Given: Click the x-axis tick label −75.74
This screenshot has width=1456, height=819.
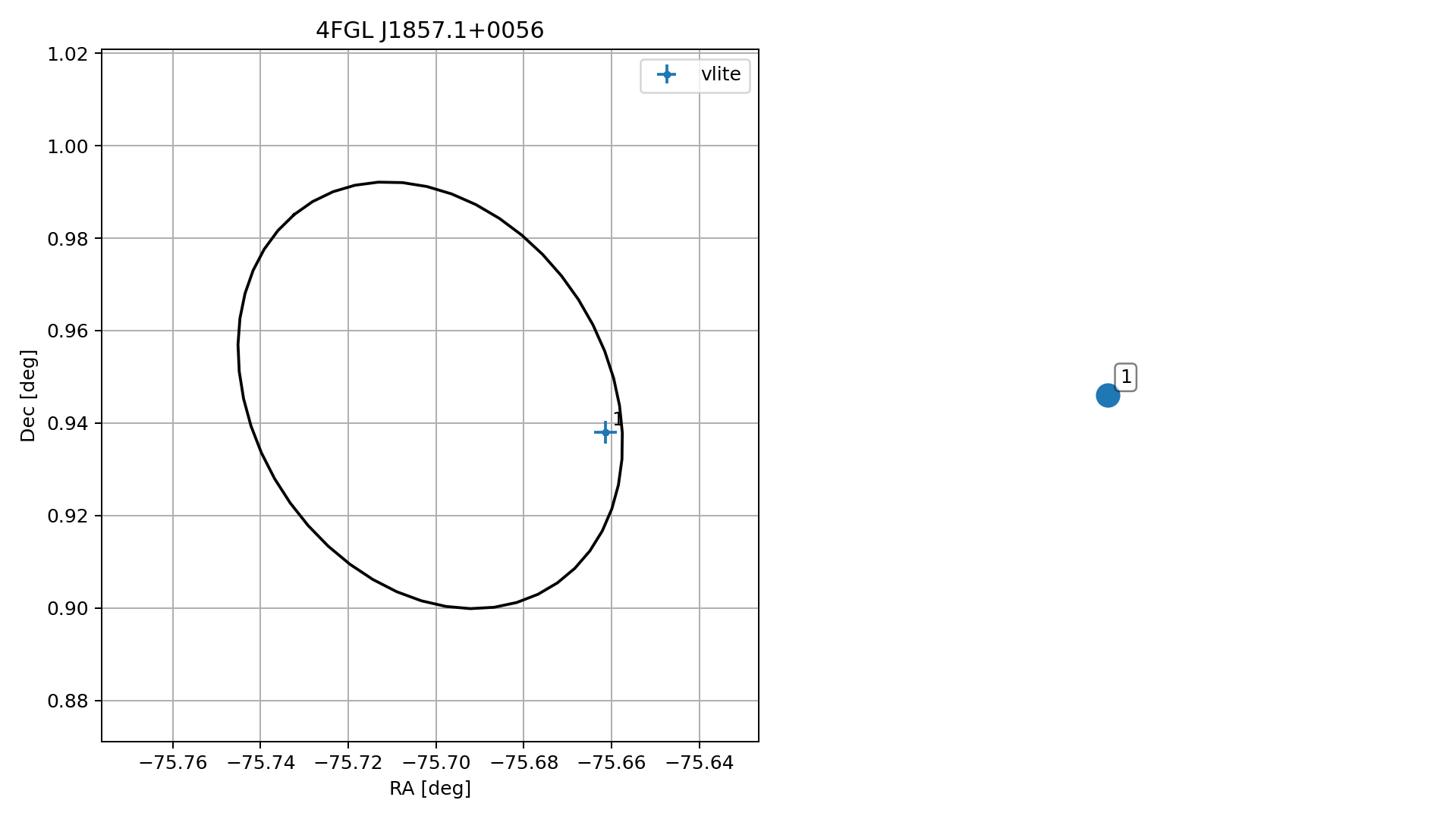Looking at the screenshot, I should (x=260, y=763).
